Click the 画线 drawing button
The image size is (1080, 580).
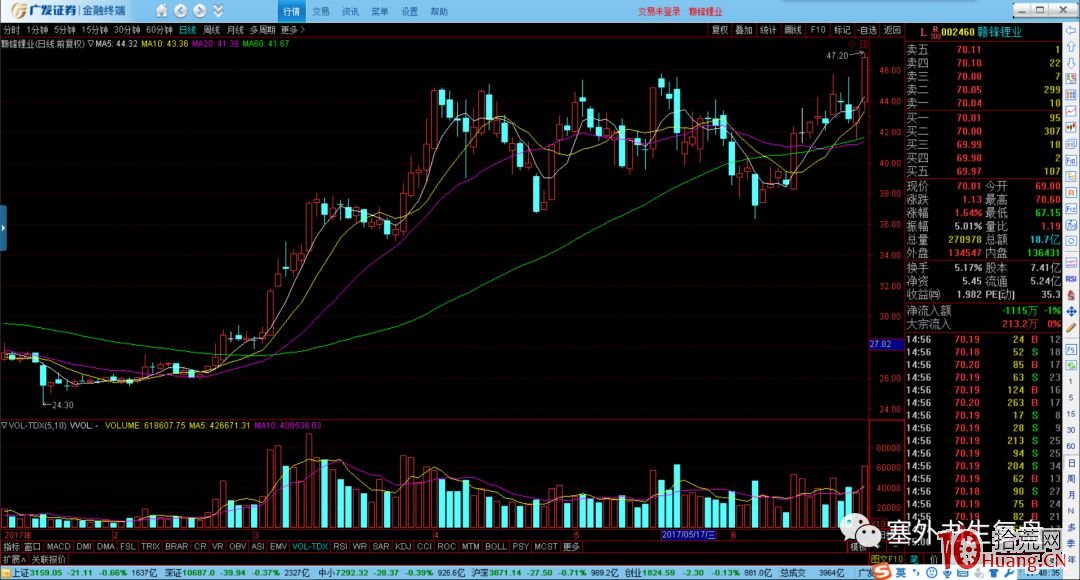tap(793, 30)
